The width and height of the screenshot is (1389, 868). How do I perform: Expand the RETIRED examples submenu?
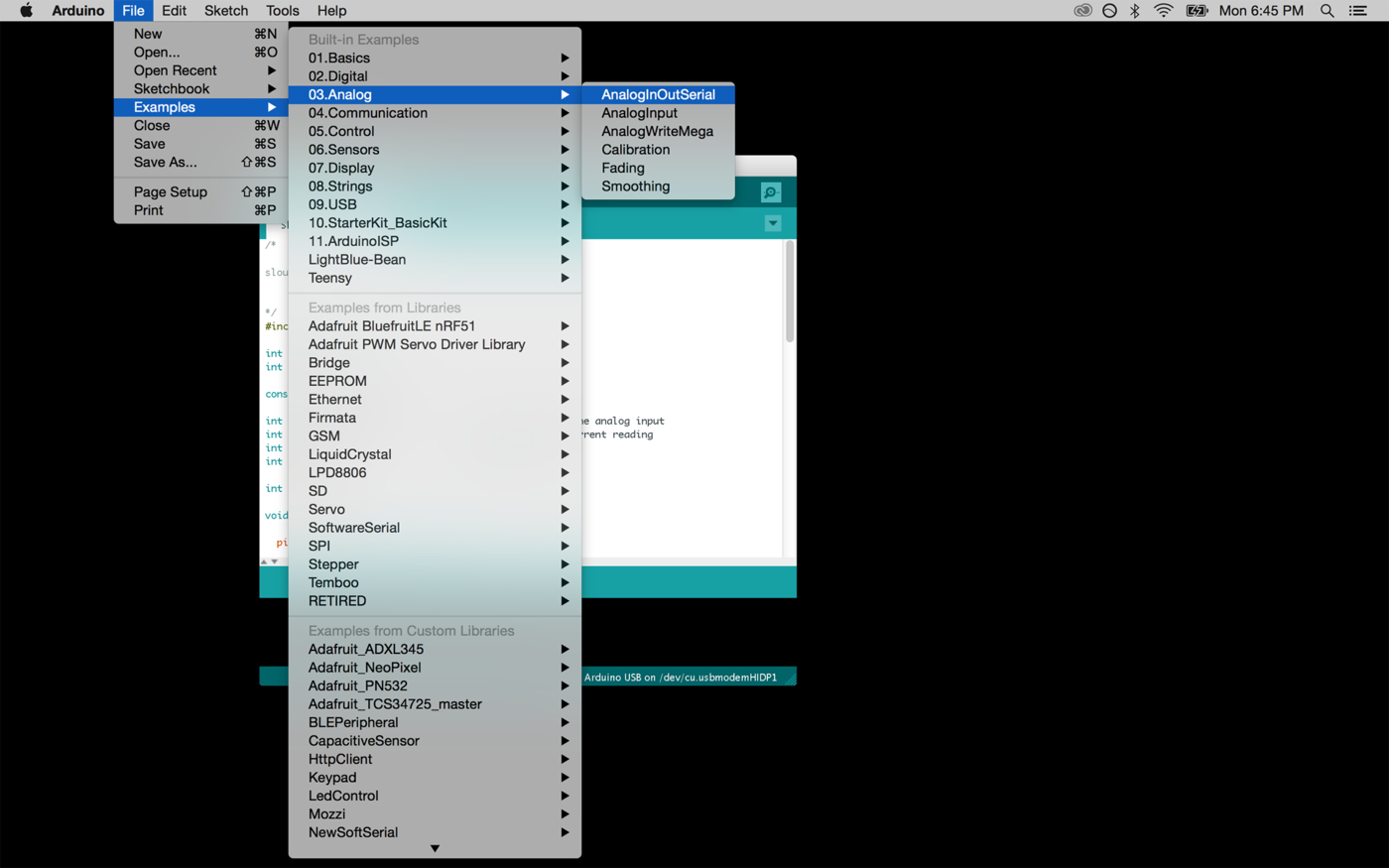(435, 601)
